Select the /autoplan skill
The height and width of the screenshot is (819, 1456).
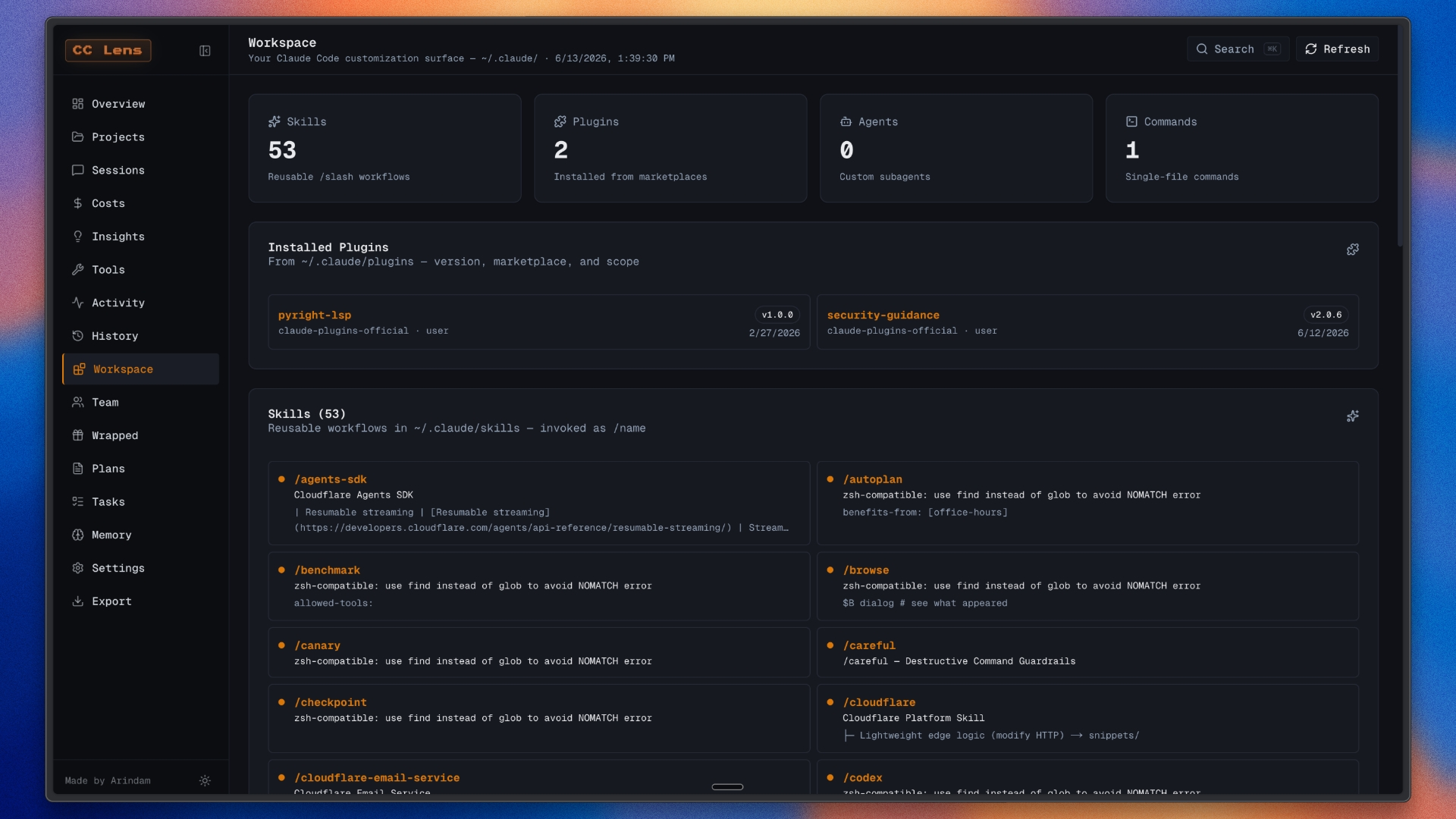[x=1087, y=504]
